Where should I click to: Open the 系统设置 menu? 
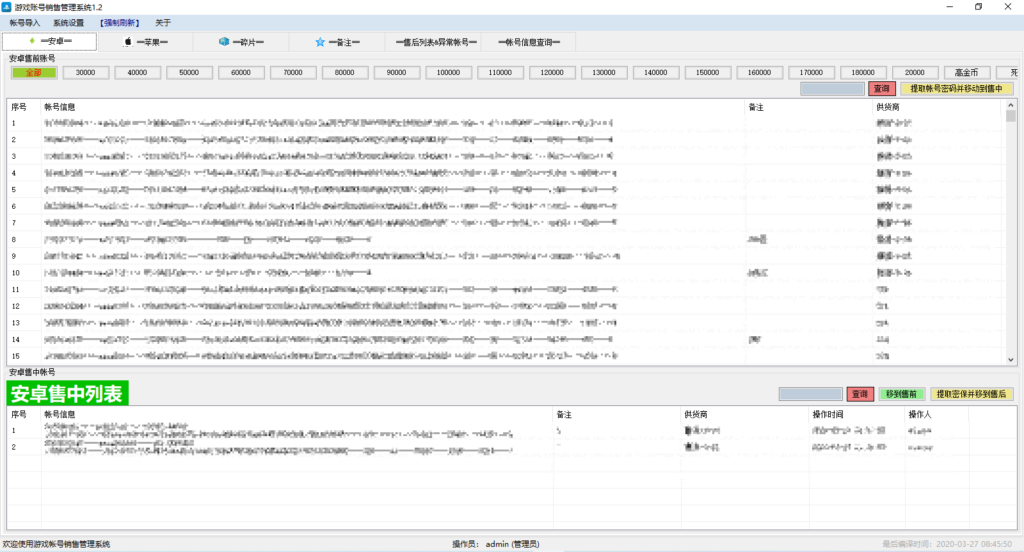coord(69,23)
